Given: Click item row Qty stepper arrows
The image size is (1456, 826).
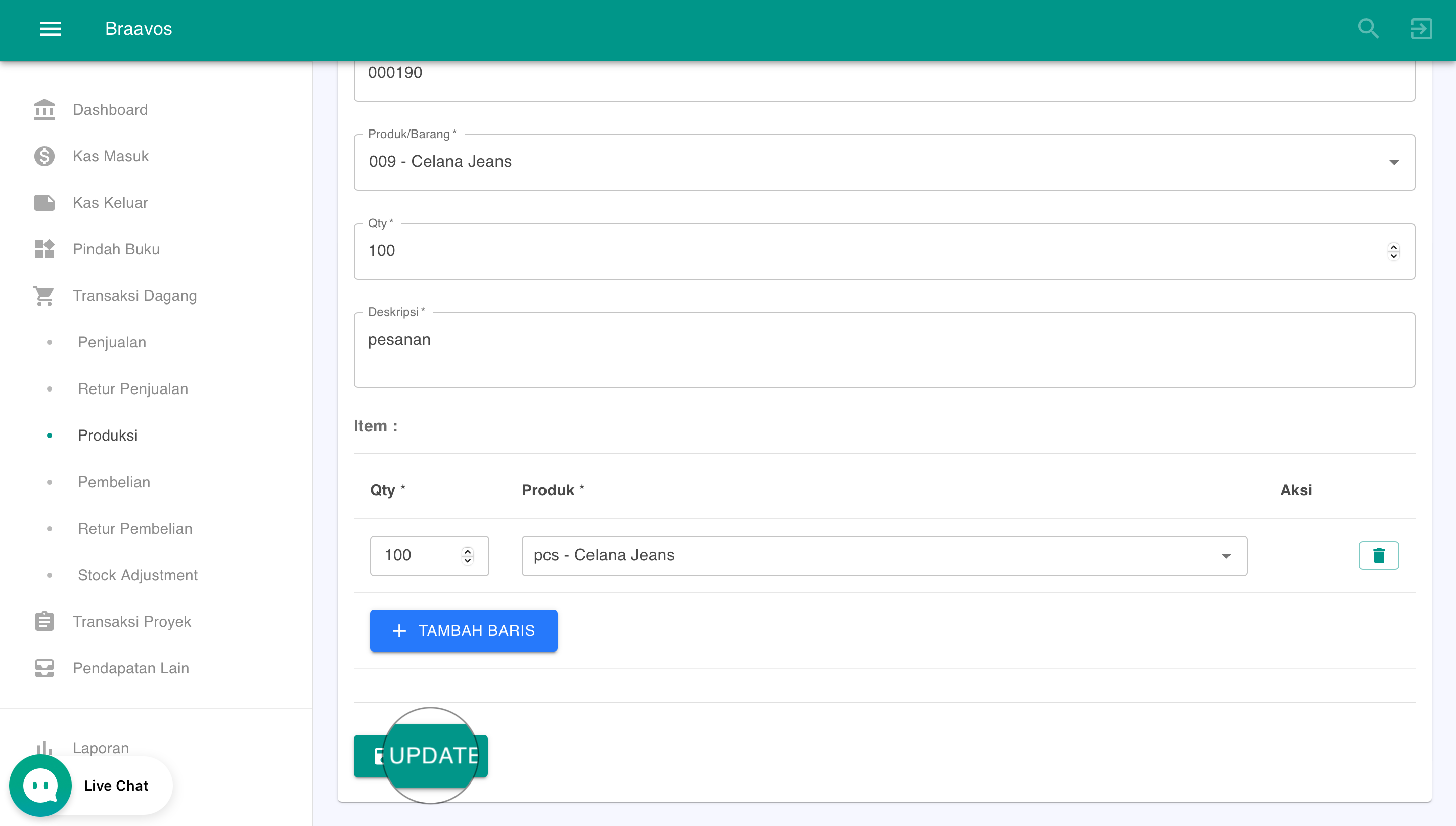Looking at the screenshot, I should coord(467,555).
